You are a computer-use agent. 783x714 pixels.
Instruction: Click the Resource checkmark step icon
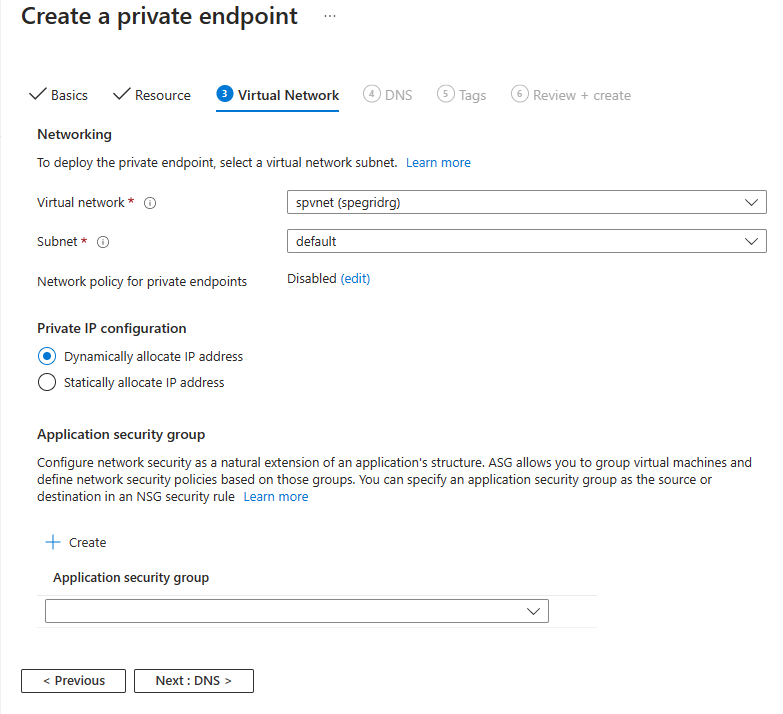tap(122, 95)
